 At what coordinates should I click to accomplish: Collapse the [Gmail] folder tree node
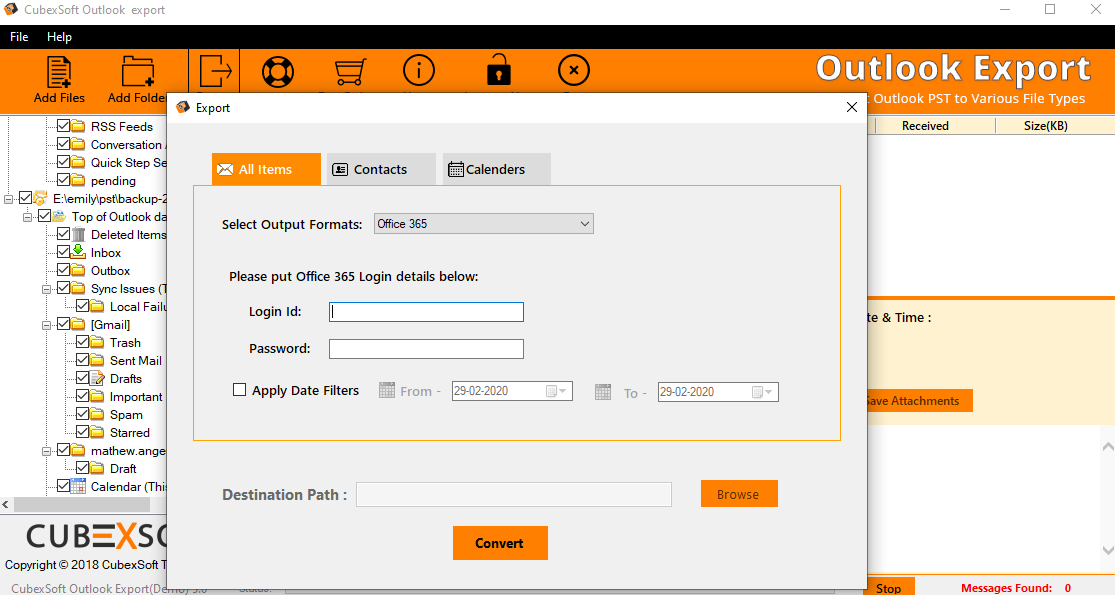coord(47,325)
